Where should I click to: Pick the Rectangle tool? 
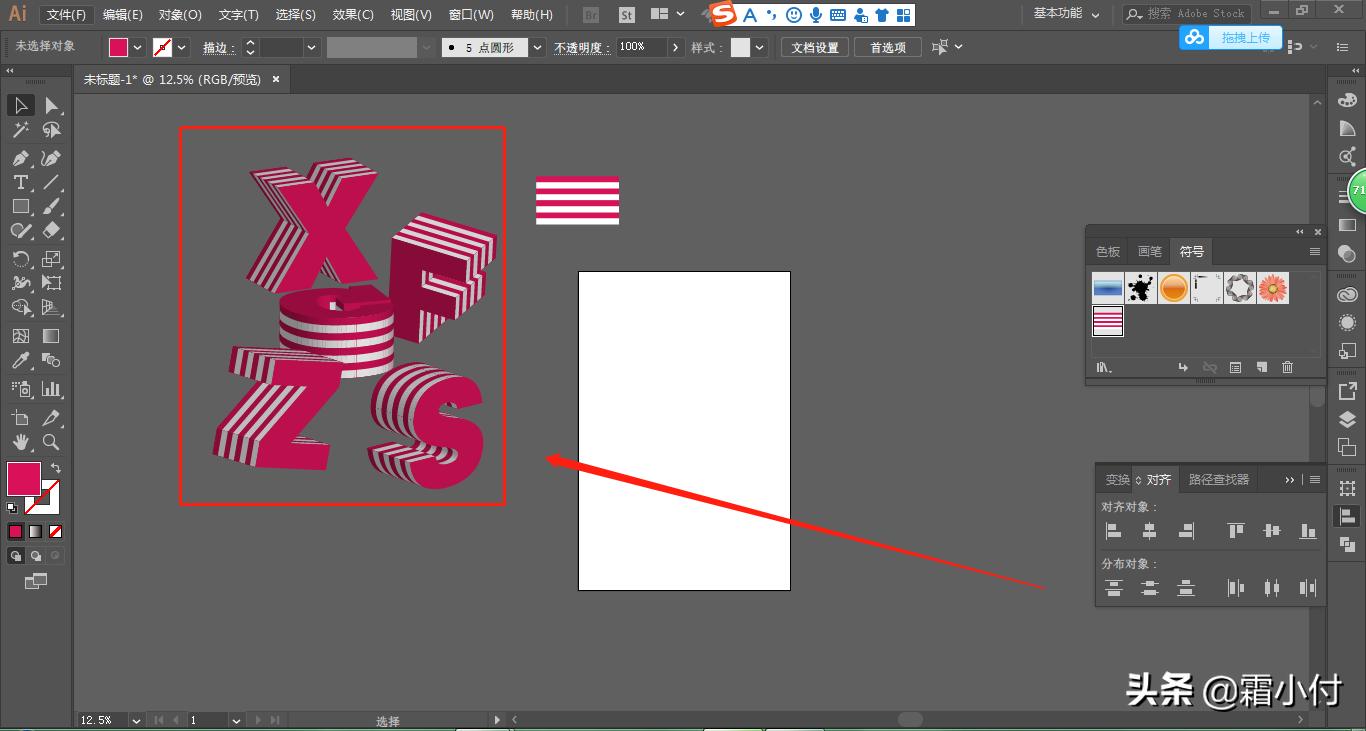point(20,206)
